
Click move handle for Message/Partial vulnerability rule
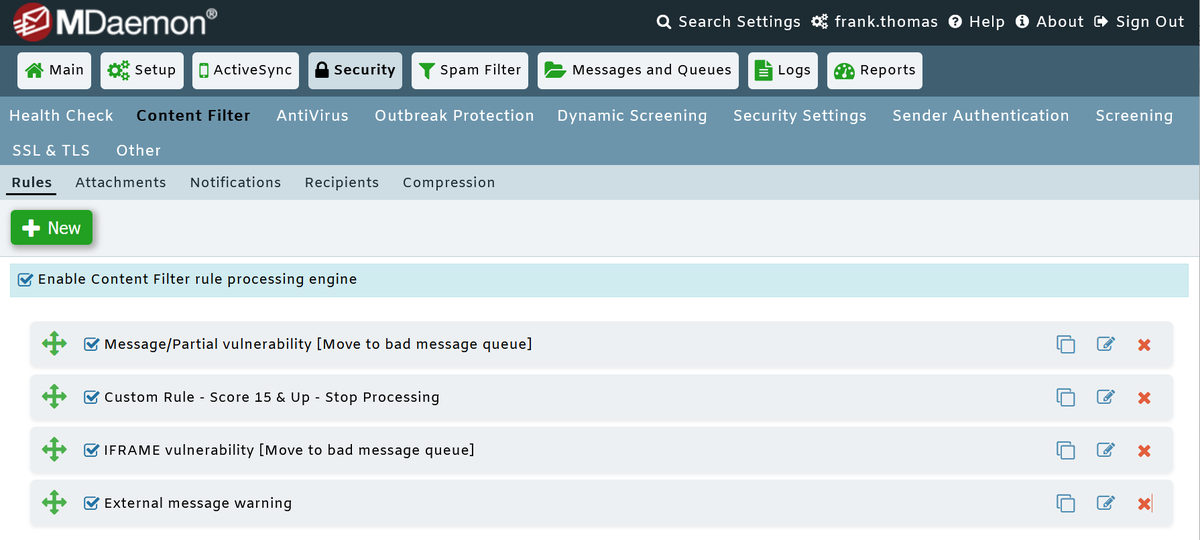[54, 344]
